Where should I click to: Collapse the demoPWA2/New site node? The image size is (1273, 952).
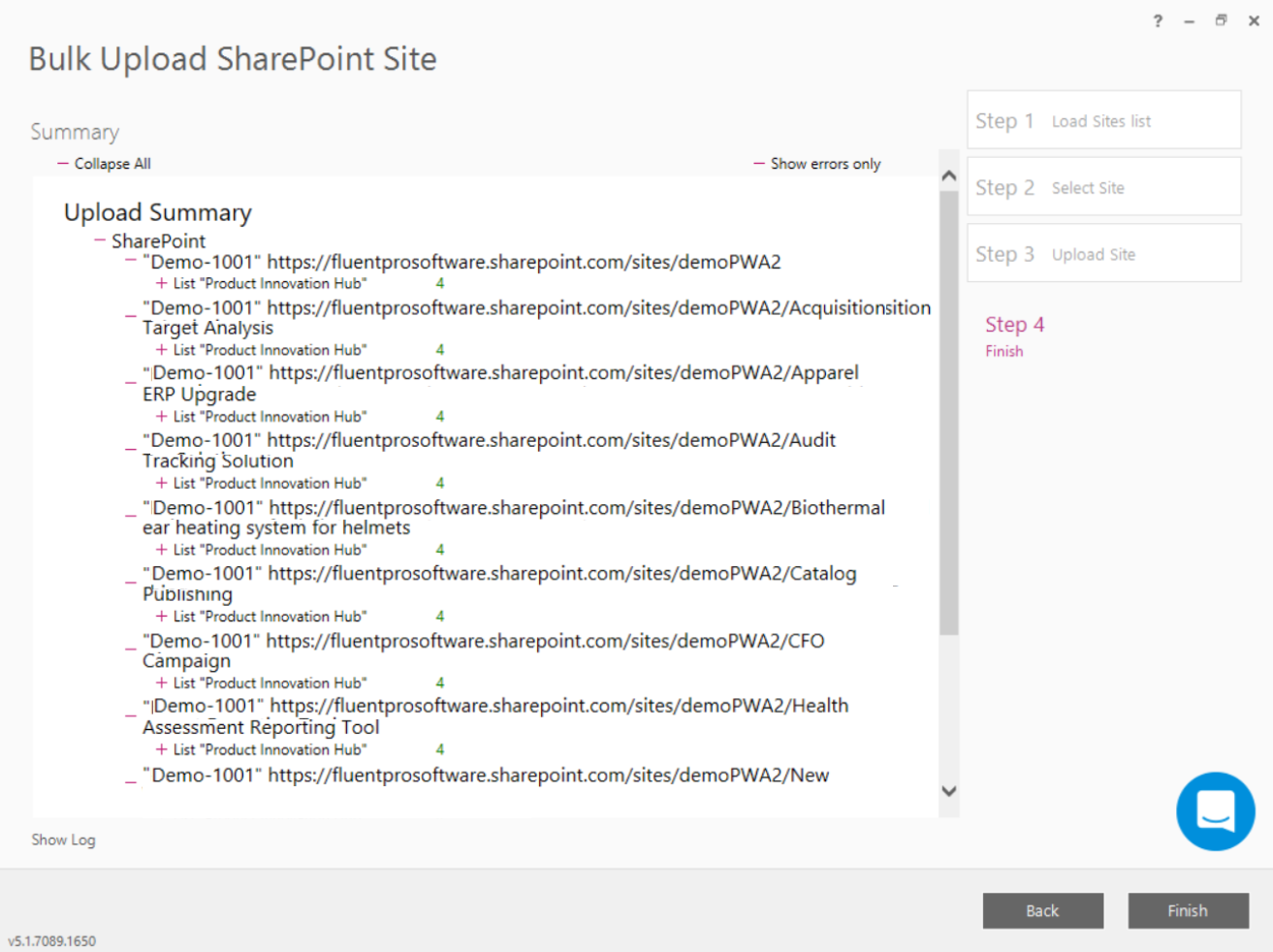(131, 781)
